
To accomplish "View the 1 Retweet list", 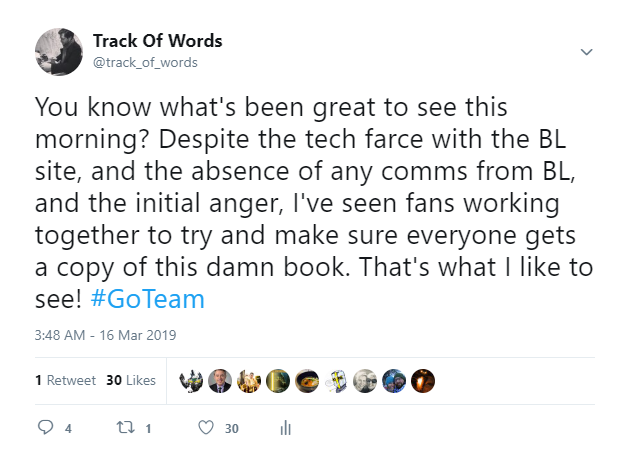I will point(65,380).
